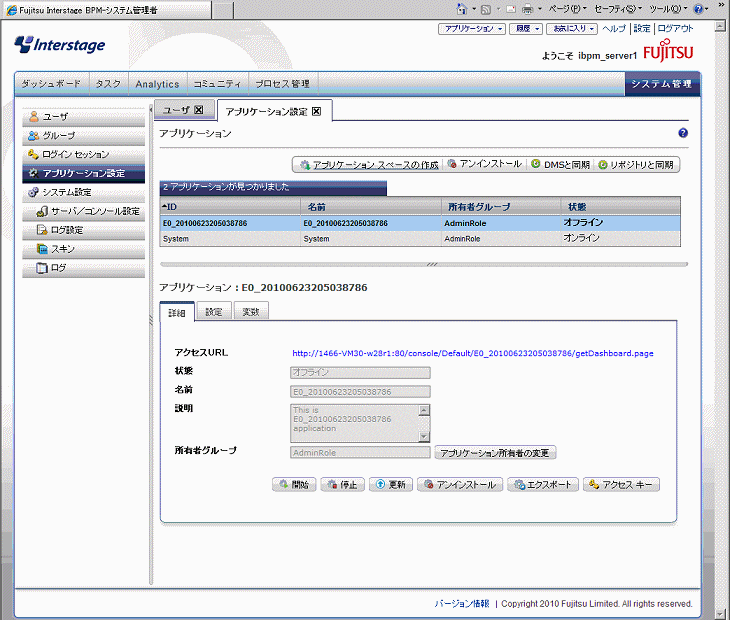
Task: Click the エクスポート button
Action: [543, 485]
